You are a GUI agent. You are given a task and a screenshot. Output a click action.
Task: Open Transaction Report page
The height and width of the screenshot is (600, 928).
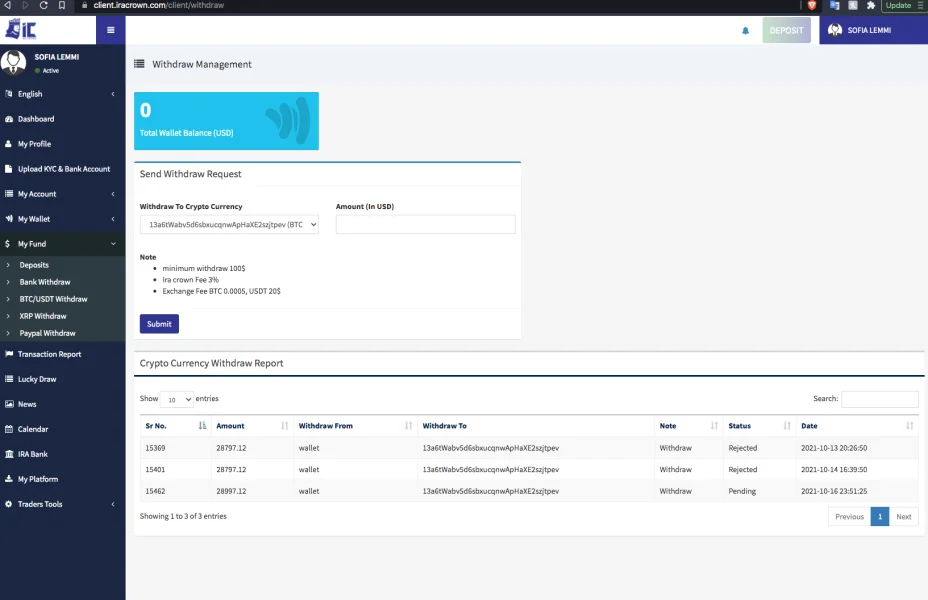tap(49, 354)
